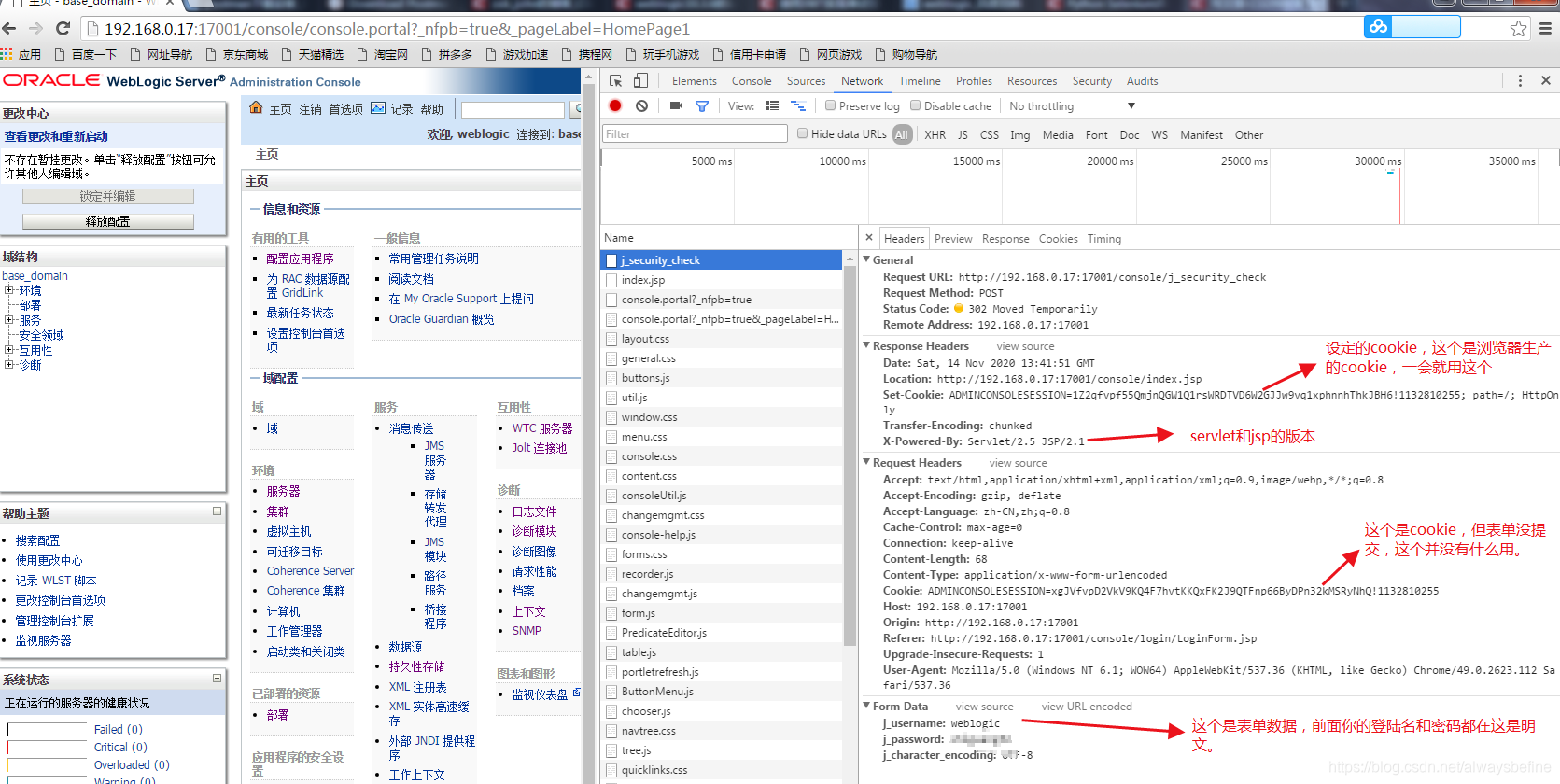The height and width of the screenshot is (784, 1560).
Task: Click the 释放配置 button
Action: pos(108,221)
